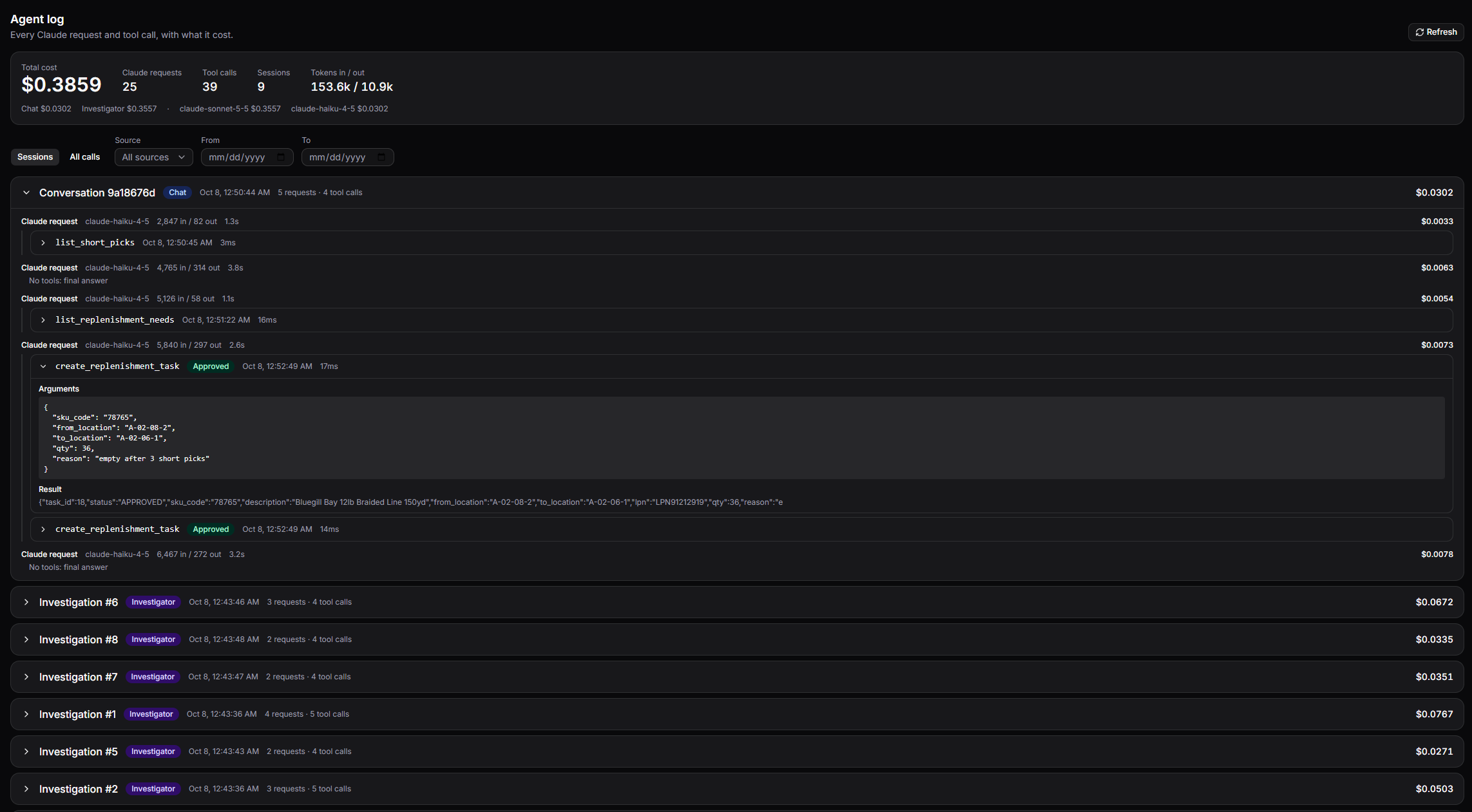Screen dimensions: 1472x812
Task: Expand Investigation #6 session
Action: [x=26, y=602]
